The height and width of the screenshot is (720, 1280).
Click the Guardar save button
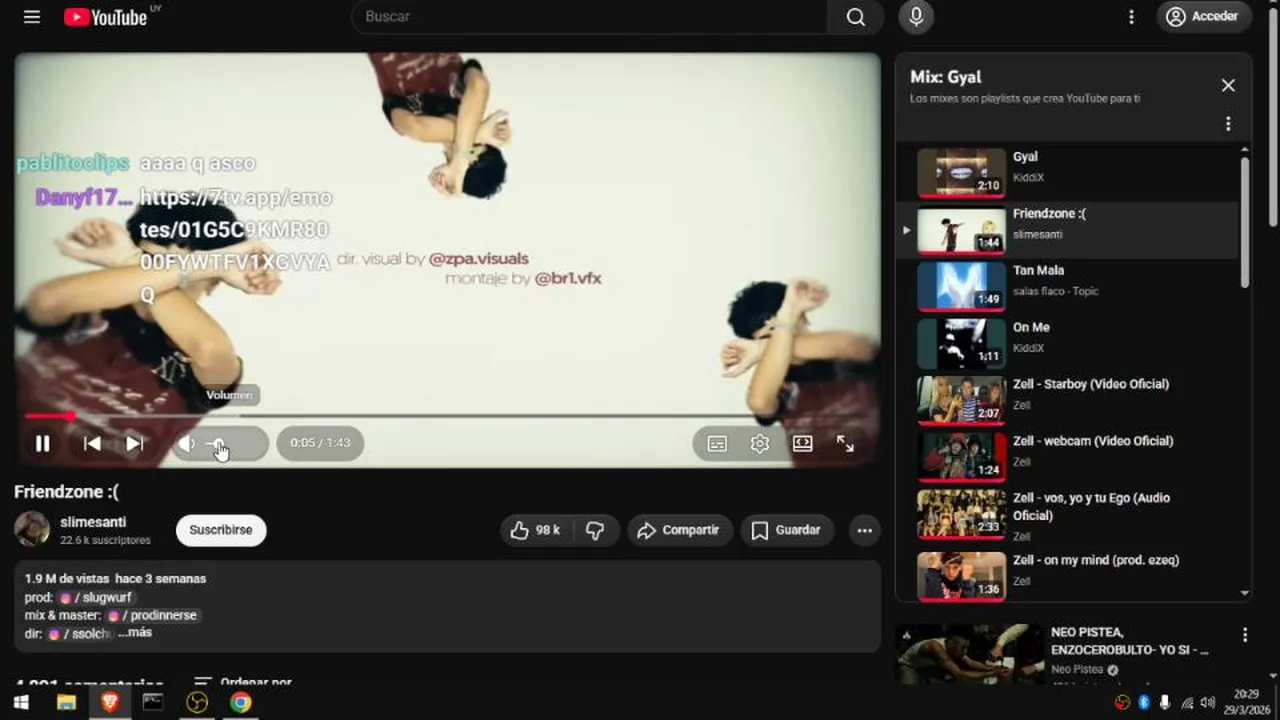[x=787, y=530]
